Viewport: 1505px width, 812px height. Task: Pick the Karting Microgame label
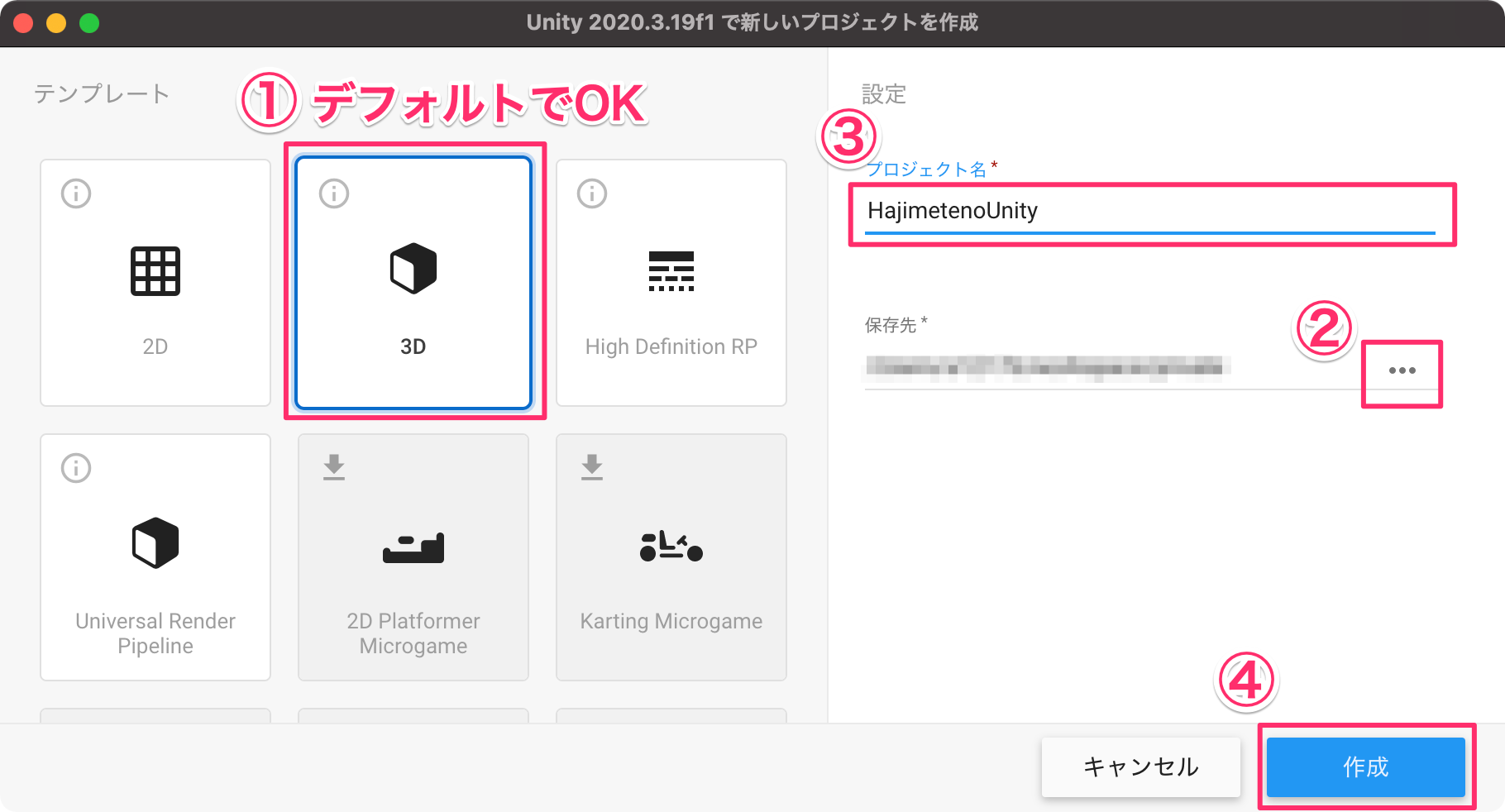click(671, 621)
